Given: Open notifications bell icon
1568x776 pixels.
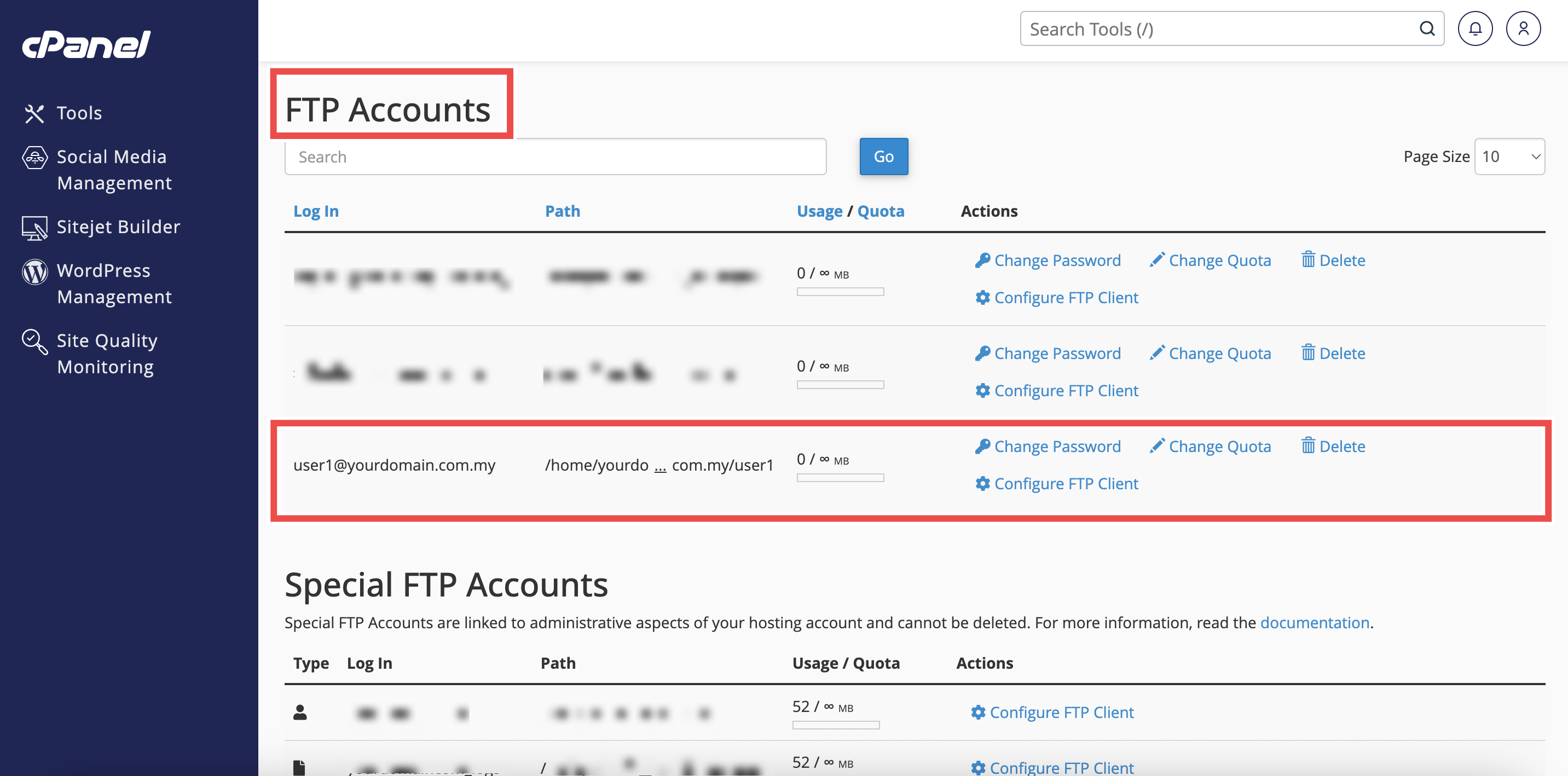Looking at the screenshot, I should click(x=1475, y=28).
